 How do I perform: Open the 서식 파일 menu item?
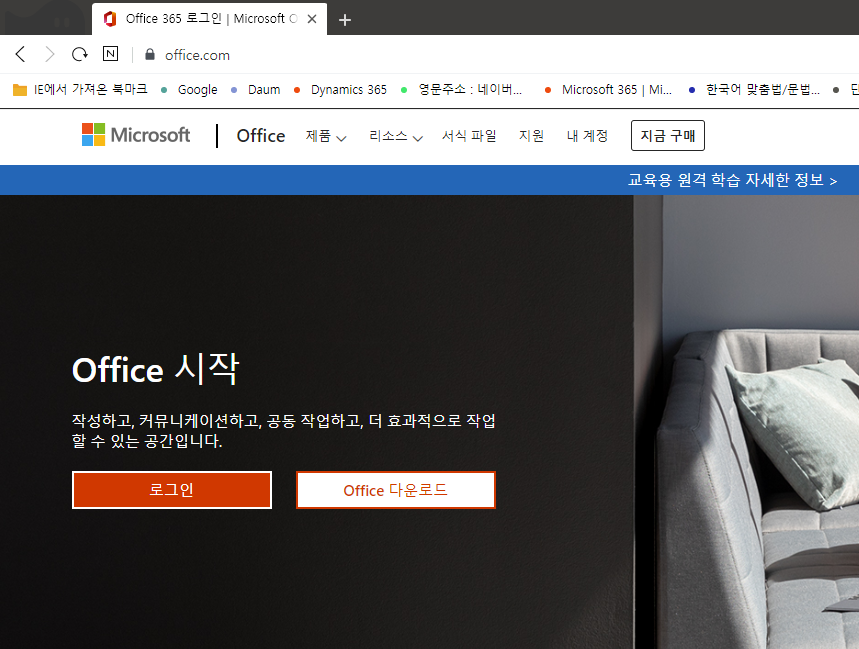pyautogui.click(x=469, y=136)
